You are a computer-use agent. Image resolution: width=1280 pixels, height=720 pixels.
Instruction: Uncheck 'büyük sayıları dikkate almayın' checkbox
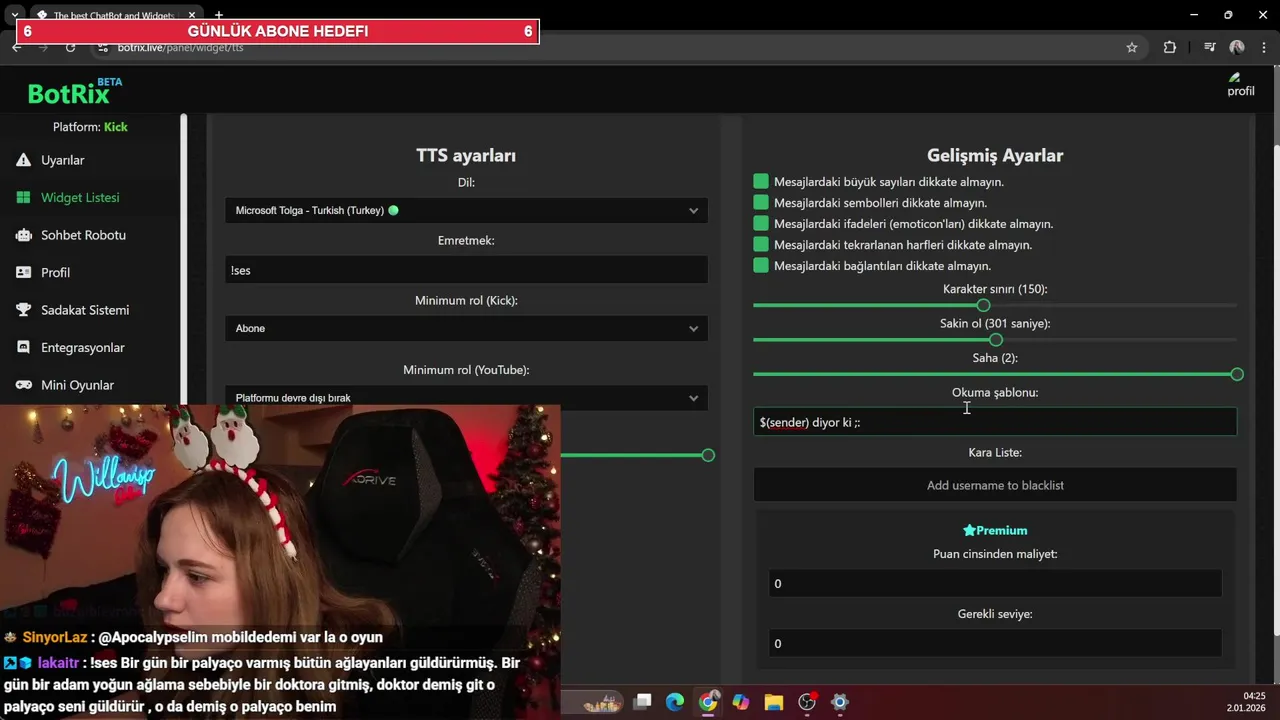point(761,181)
